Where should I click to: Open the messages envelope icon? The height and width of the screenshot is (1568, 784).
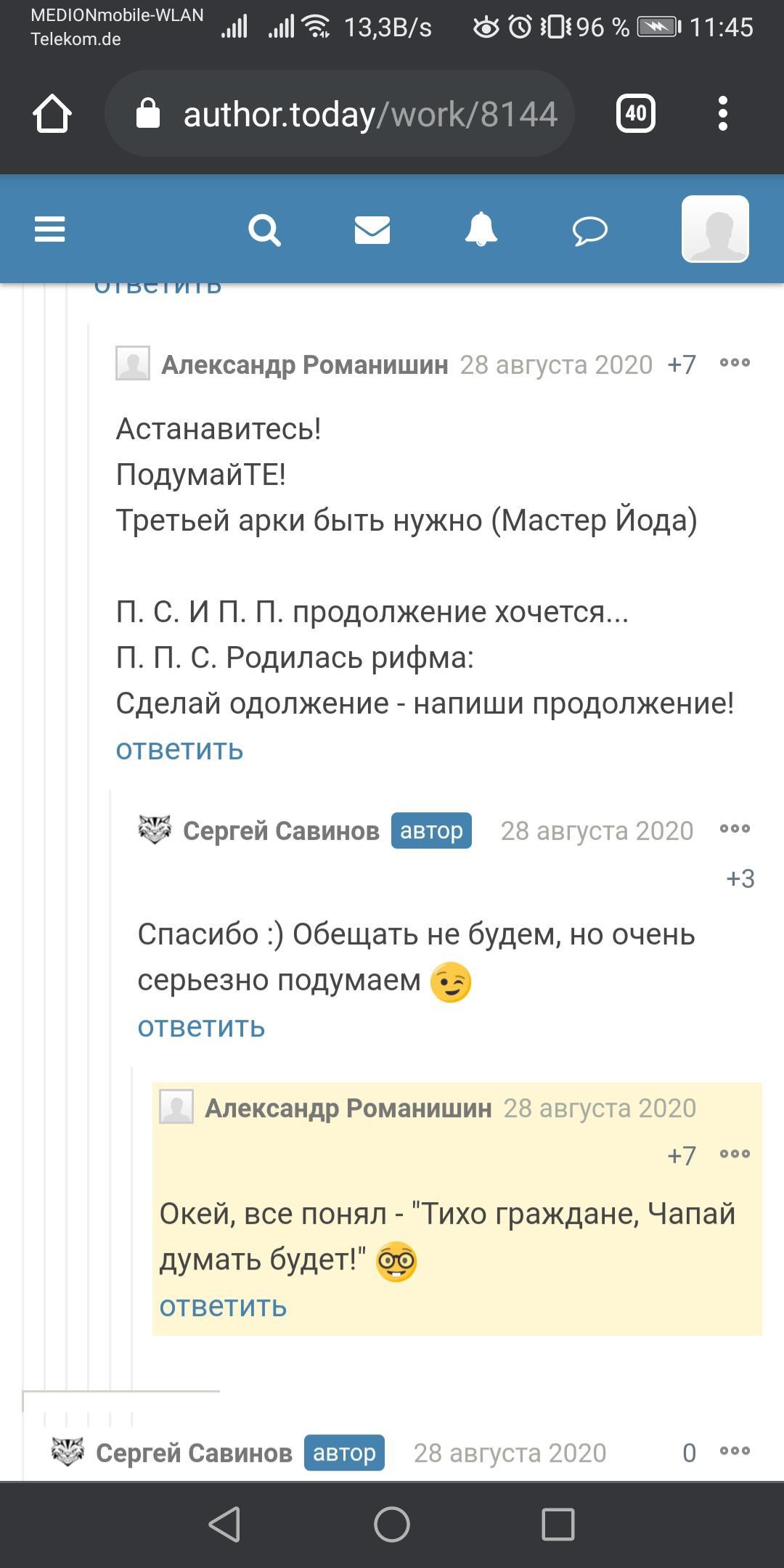pyautogui.click(x=372, y=230)
